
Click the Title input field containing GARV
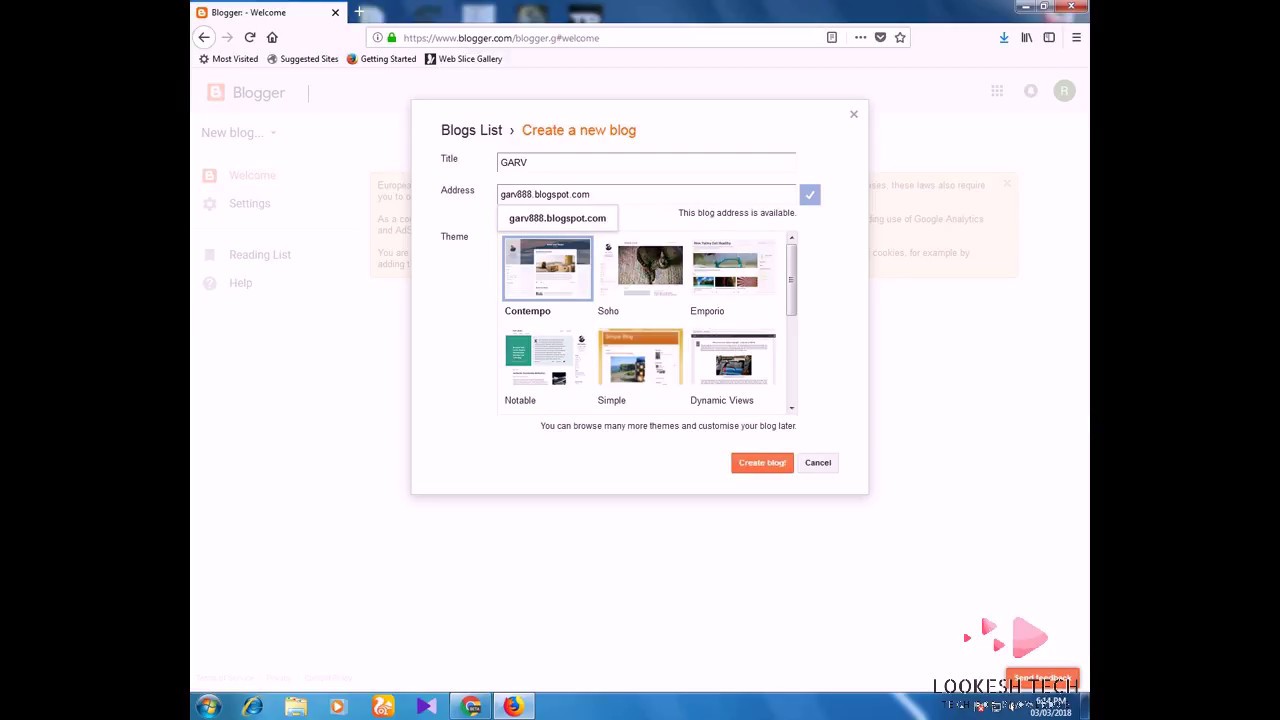(646, 162)
